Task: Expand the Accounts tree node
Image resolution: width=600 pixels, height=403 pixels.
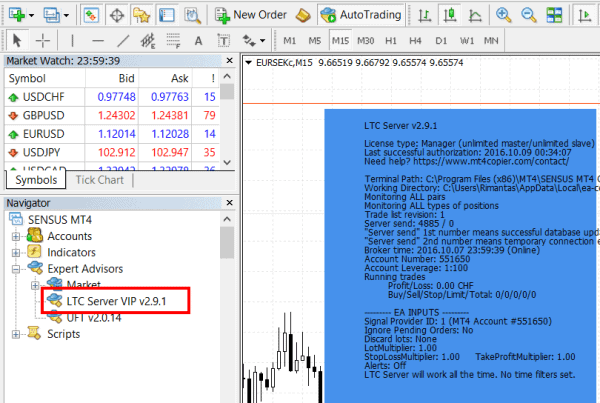Action: point(16,237)
